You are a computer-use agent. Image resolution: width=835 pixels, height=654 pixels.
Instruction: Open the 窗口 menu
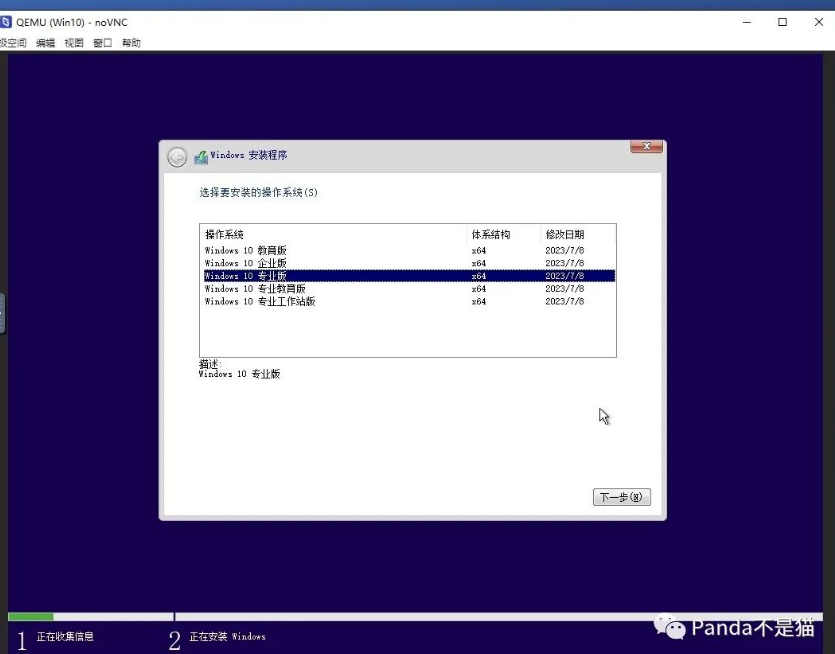click(103, 43)
